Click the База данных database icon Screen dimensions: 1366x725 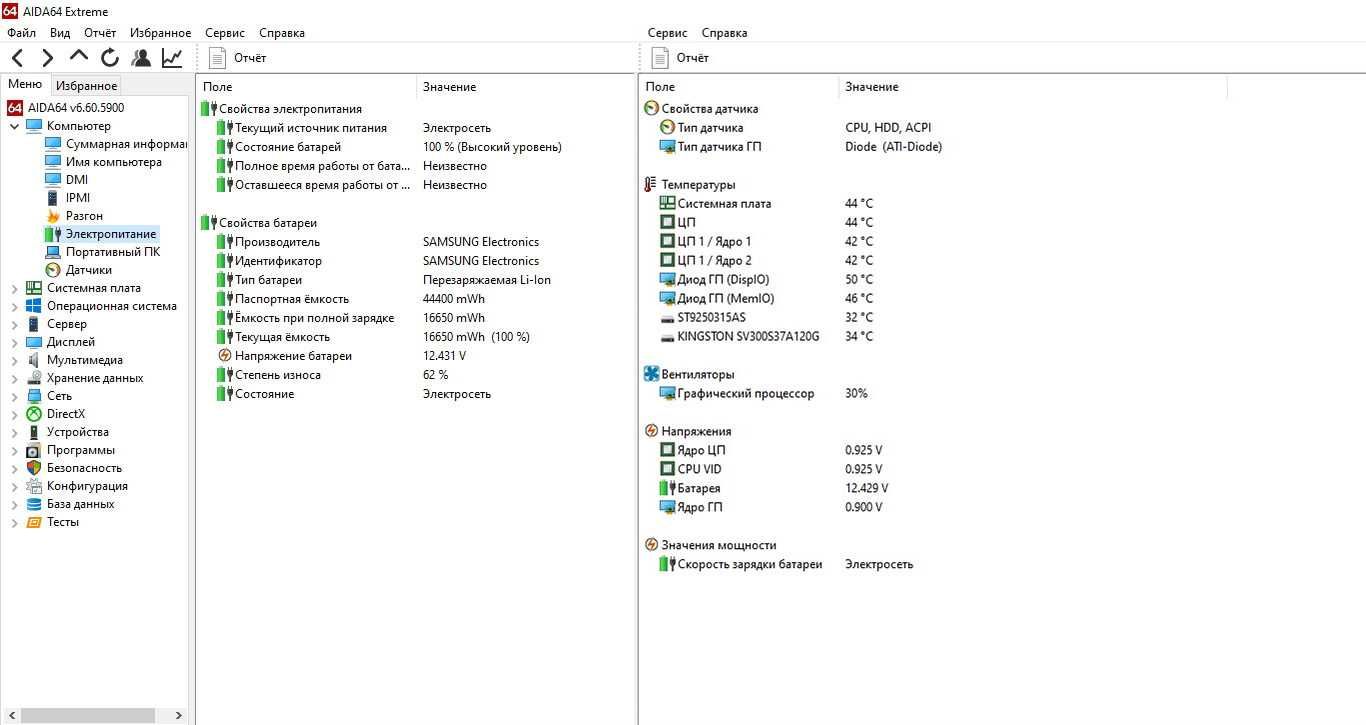[34, 504]
